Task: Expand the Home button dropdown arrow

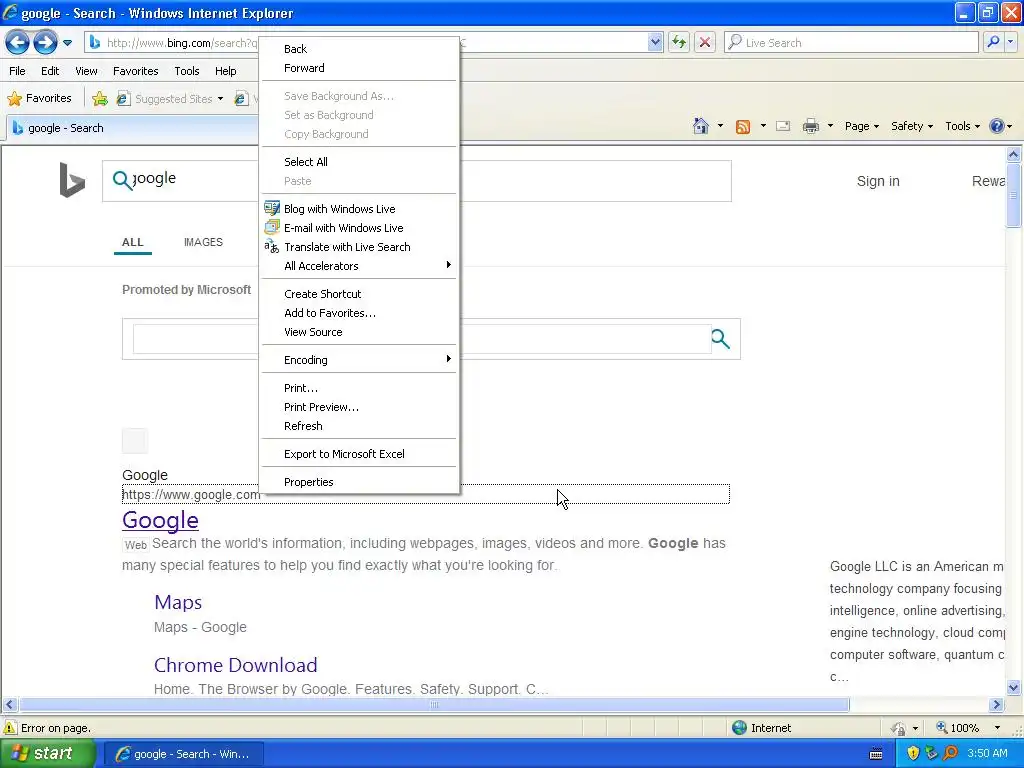Action: [720, 126]
